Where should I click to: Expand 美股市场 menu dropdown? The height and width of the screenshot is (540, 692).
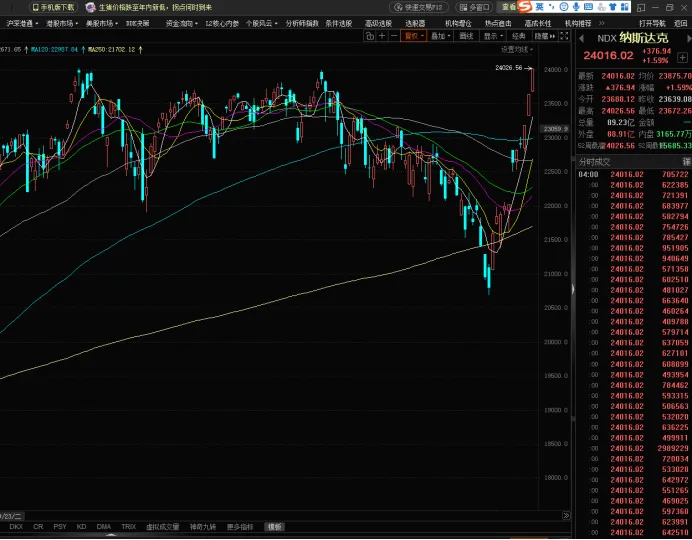coord(102,23)
